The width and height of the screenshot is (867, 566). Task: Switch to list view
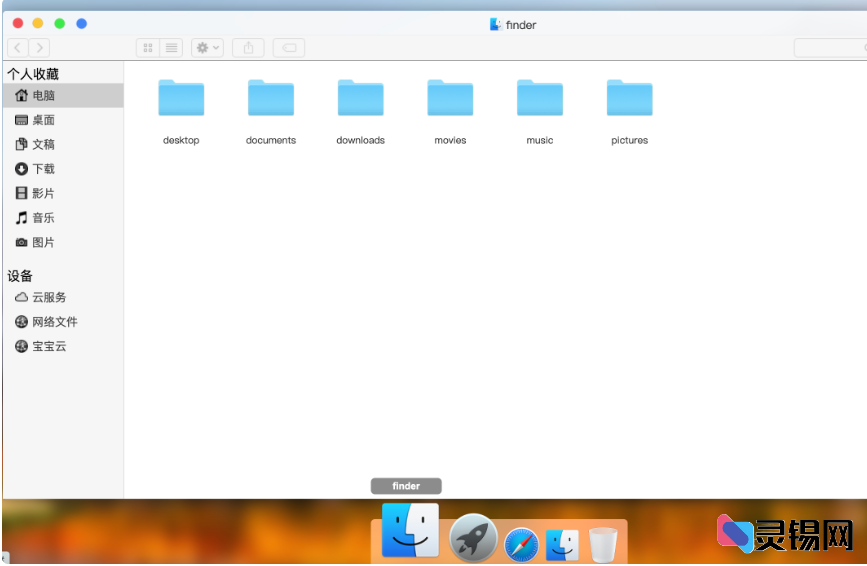click(x=171, y=48)
